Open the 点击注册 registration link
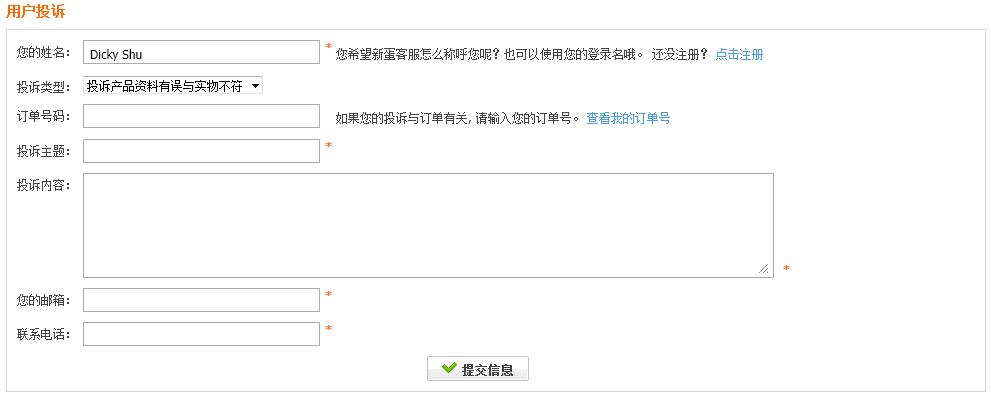Screen dimensions: 991x394 point(739,54)
